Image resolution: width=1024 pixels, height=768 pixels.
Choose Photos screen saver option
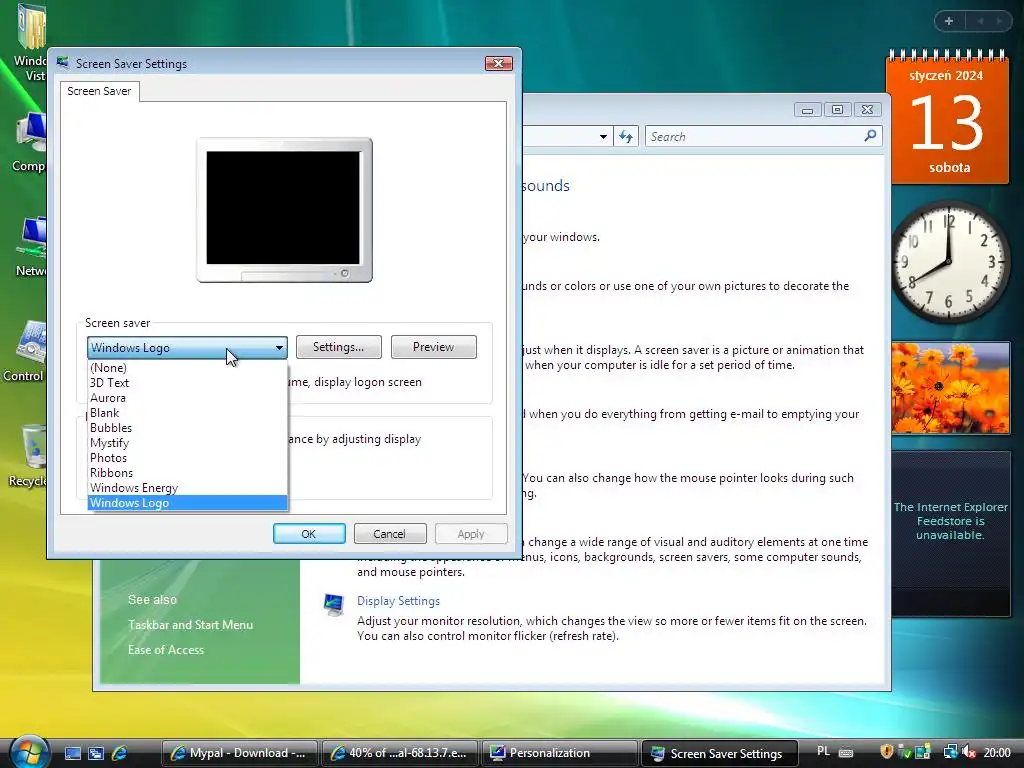(187, 458)
